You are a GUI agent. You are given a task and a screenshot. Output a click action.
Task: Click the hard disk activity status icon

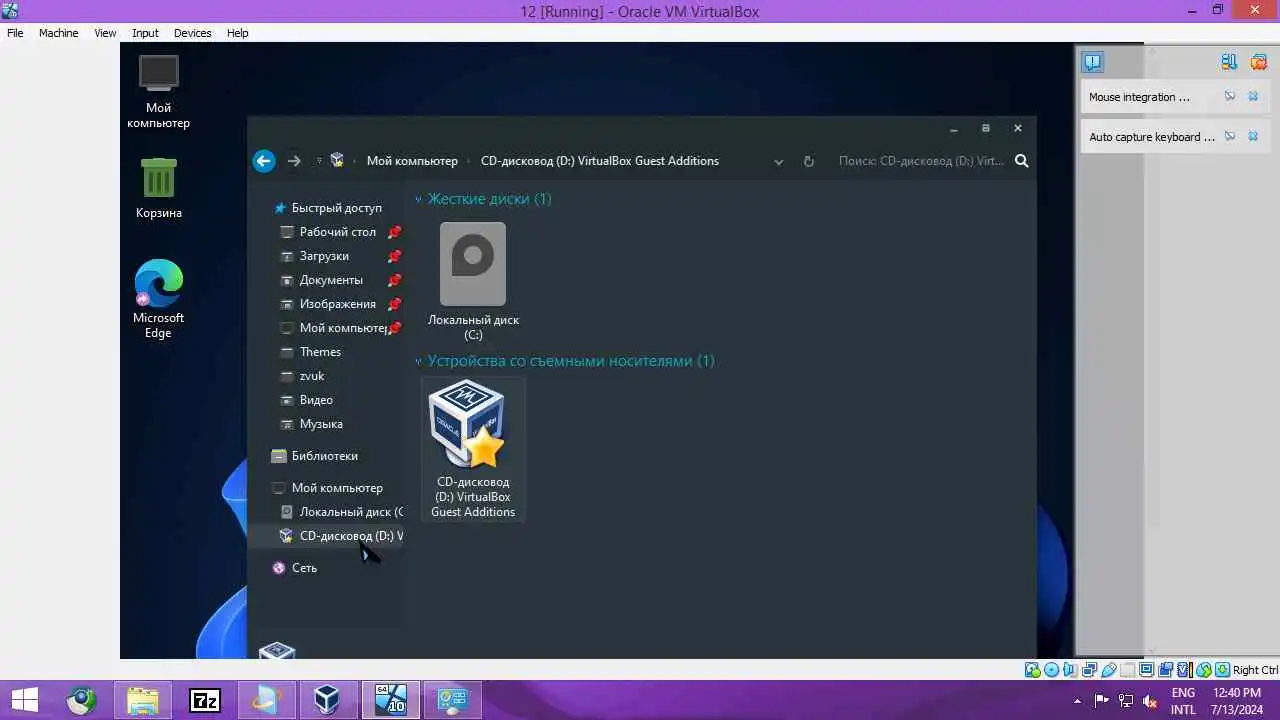(x=1032, y=670)
